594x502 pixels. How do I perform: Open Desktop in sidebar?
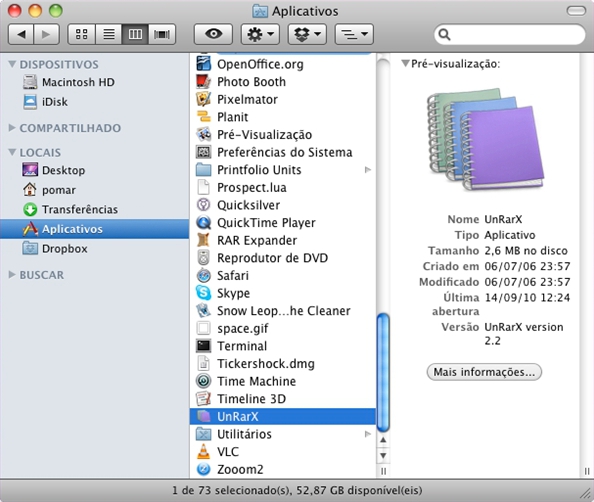(53, 170)
